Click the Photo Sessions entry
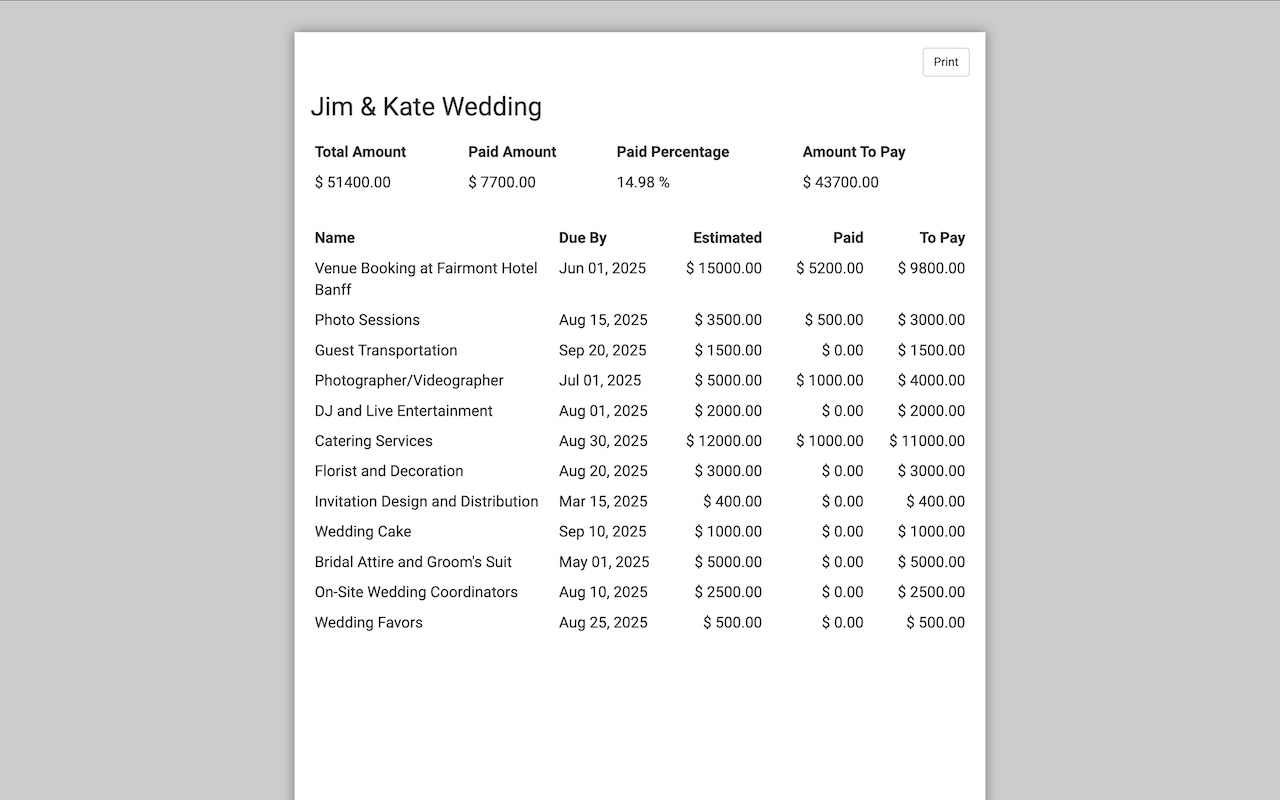1280x800 pixels. pos(367,320)
